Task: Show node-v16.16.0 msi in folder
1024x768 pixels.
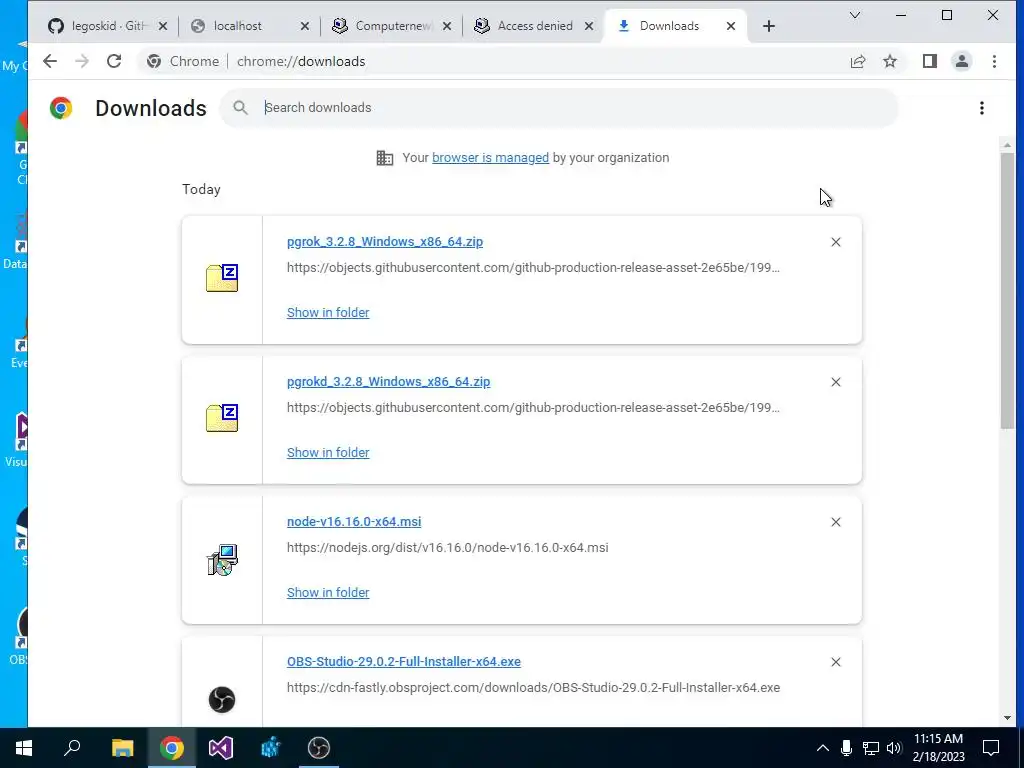Action: point(328,592)
